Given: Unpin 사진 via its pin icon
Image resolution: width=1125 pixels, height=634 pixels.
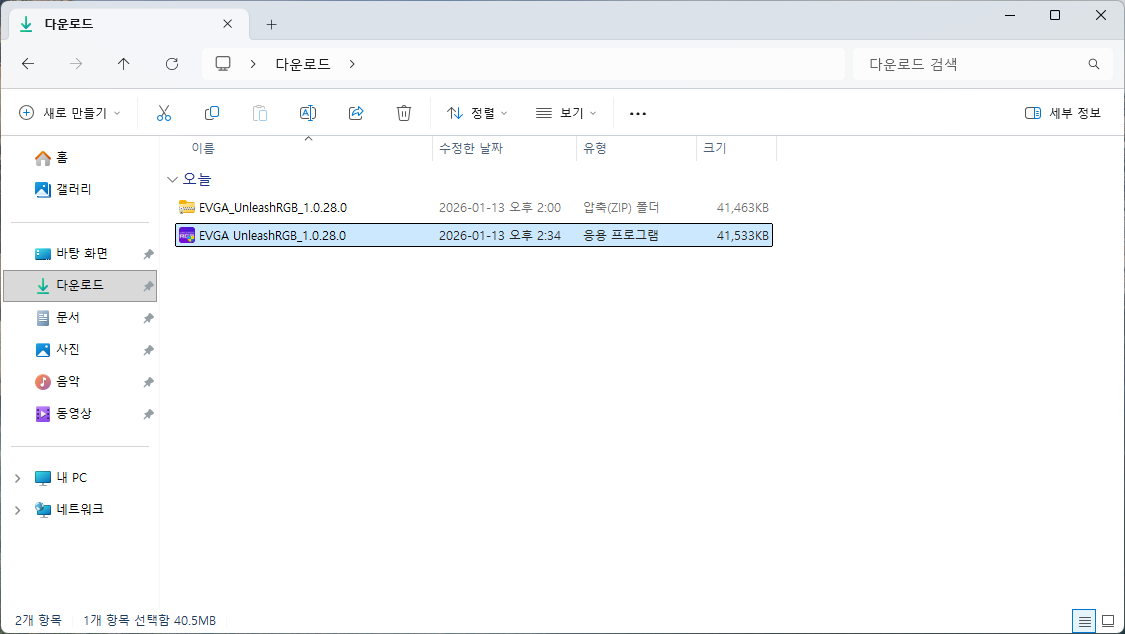Looking at the screenshot, I should tap(149, 350).
